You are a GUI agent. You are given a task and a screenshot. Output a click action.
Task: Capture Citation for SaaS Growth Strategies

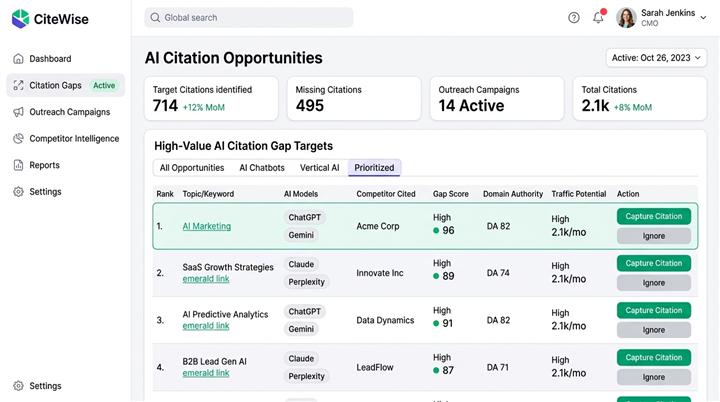pyautogui.click(x=653, y=263)
